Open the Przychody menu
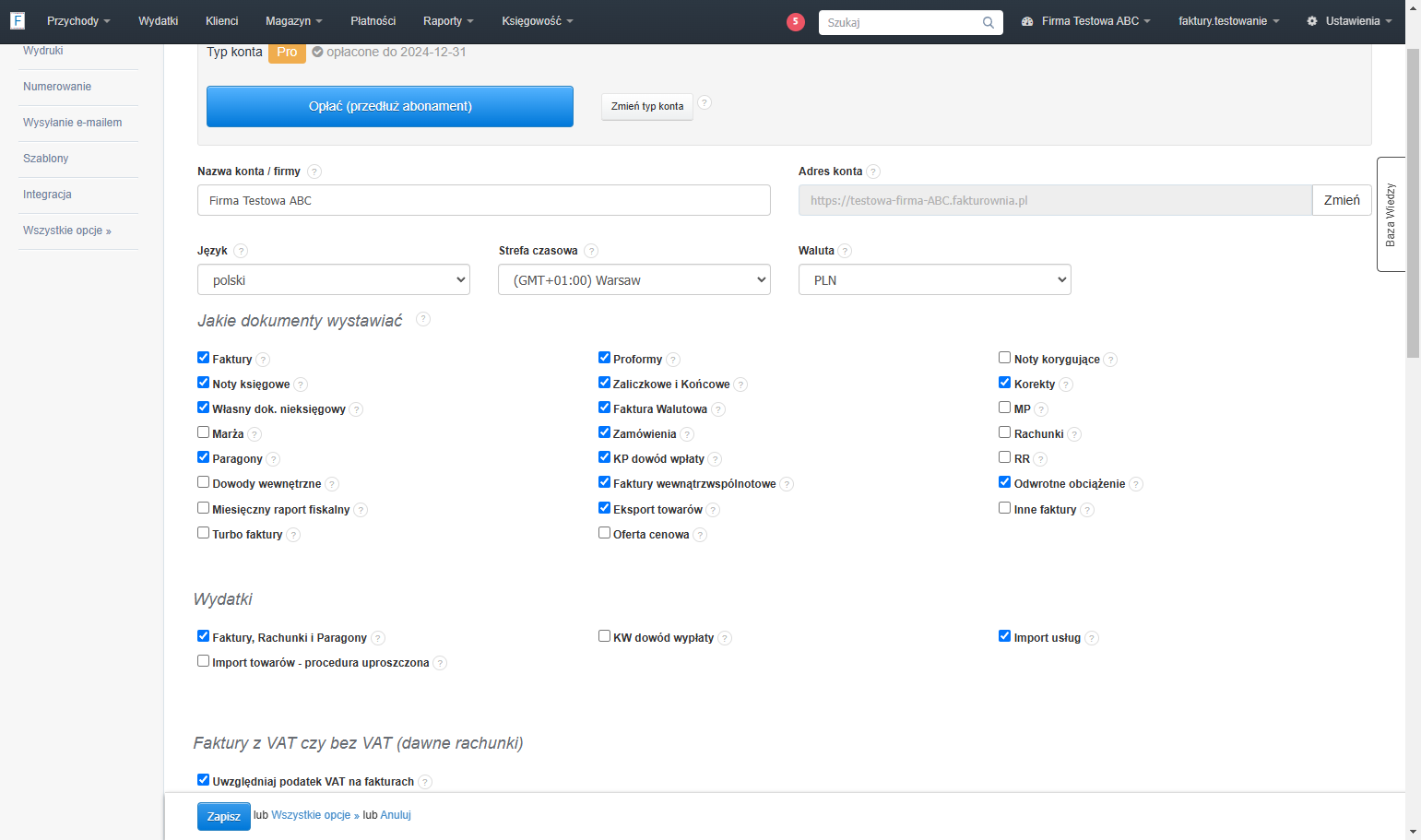Viewport: 1421px width, 840px height. coord(78,21)
